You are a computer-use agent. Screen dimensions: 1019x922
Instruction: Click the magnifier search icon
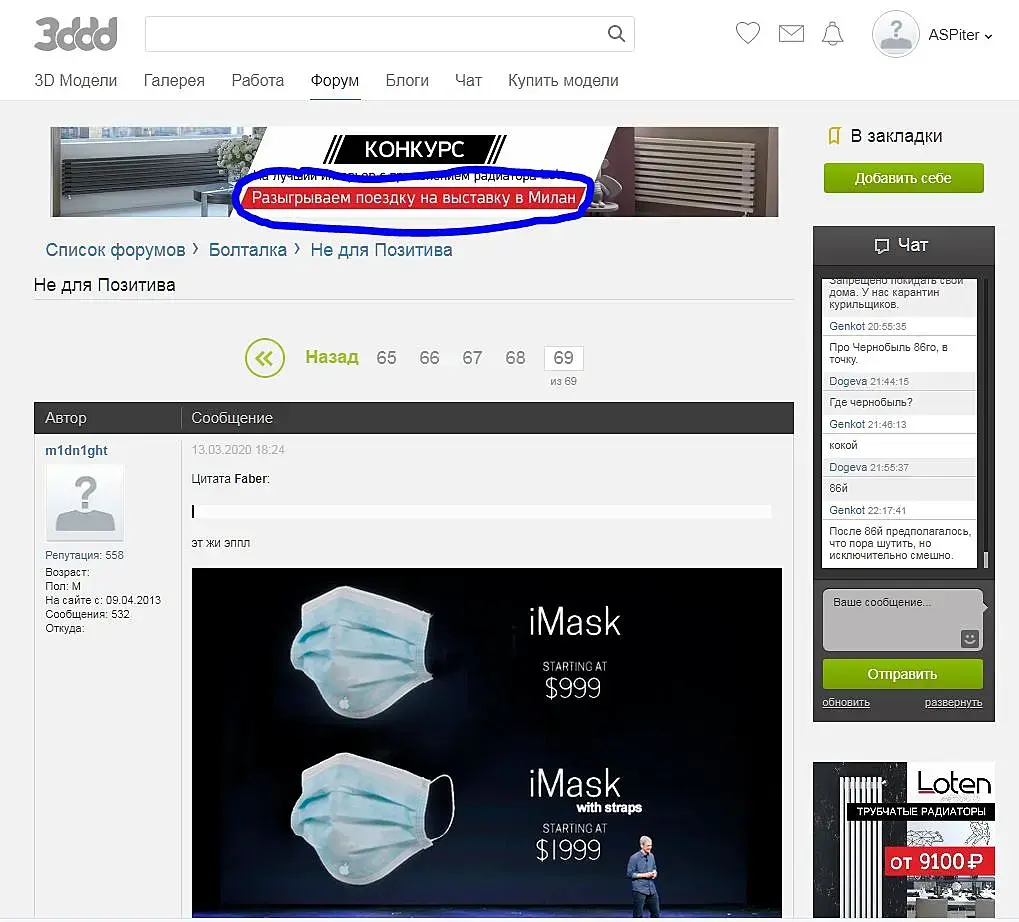click(x=616, y=33)
